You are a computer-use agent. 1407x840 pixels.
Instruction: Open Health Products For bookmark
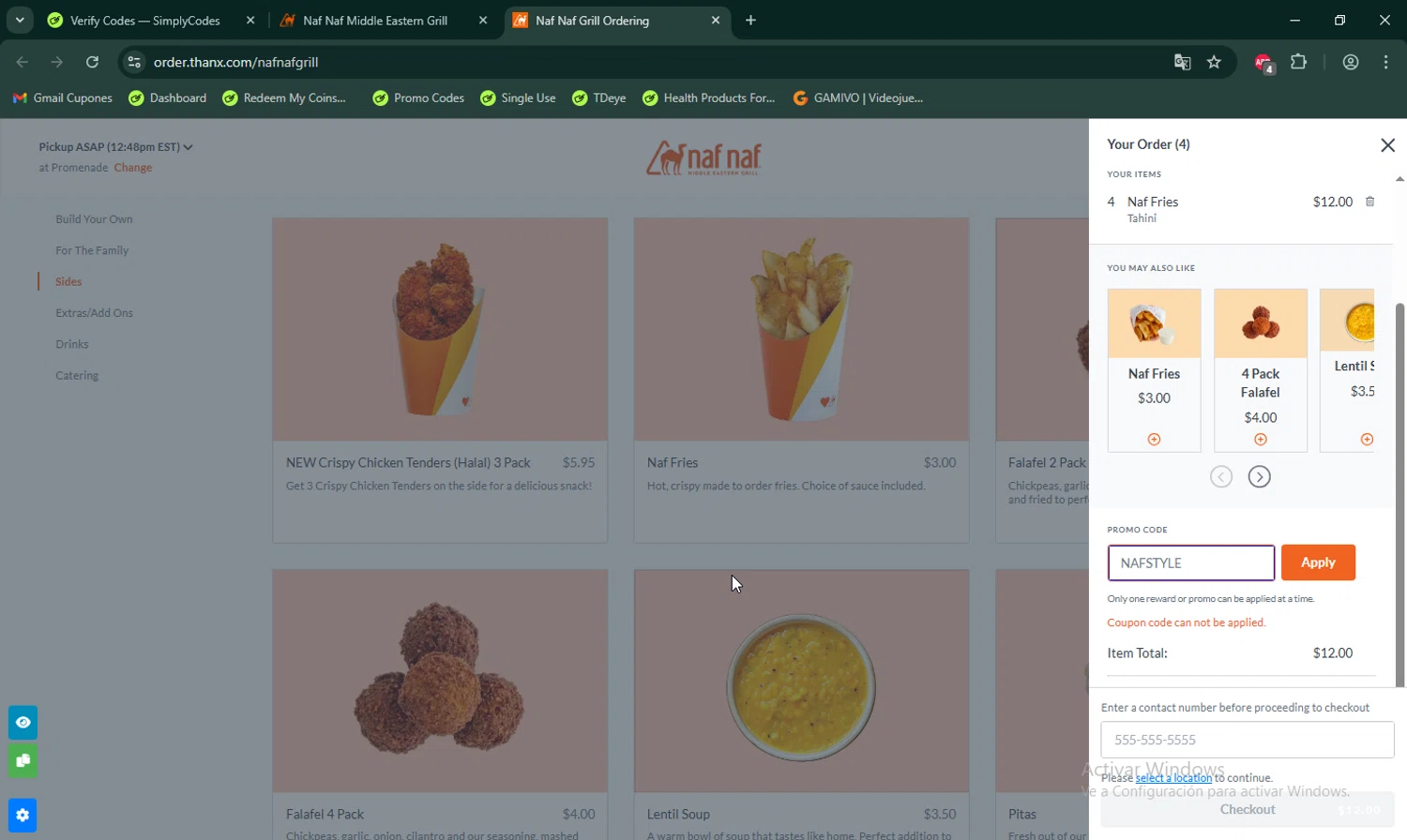pos(709,98)
